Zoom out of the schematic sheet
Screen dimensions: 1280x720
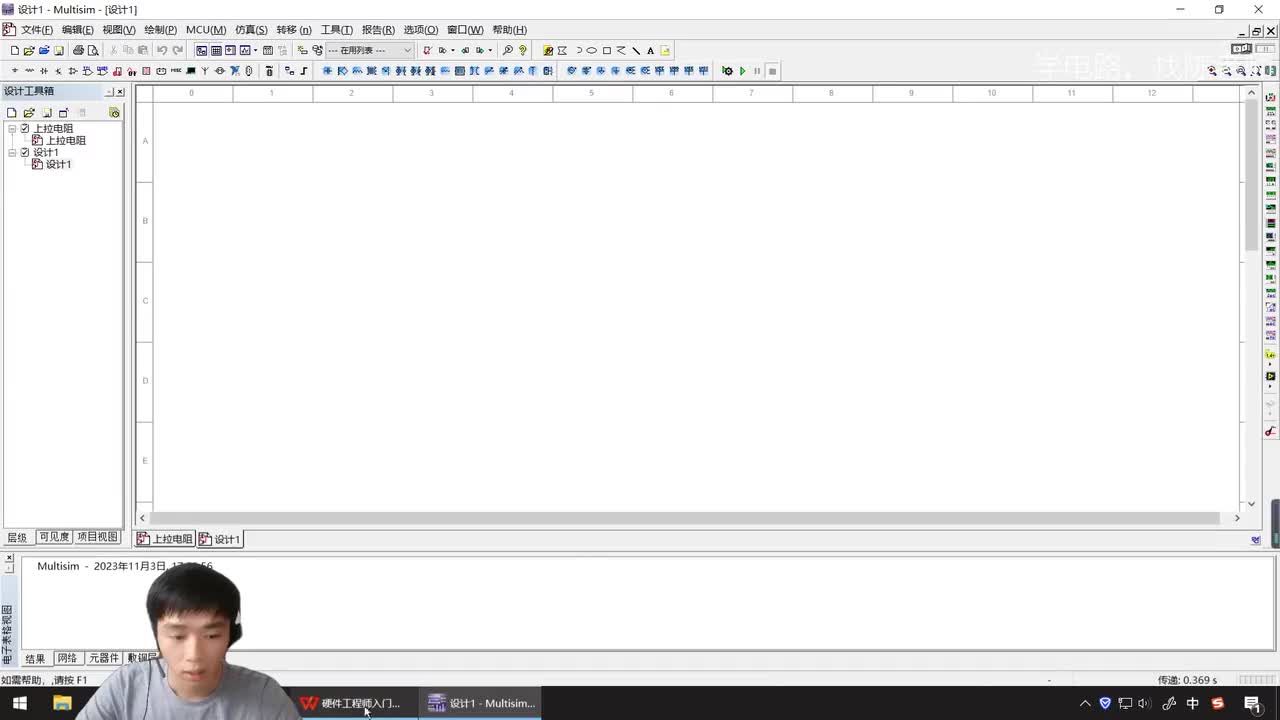click(x=1227, y=71)
